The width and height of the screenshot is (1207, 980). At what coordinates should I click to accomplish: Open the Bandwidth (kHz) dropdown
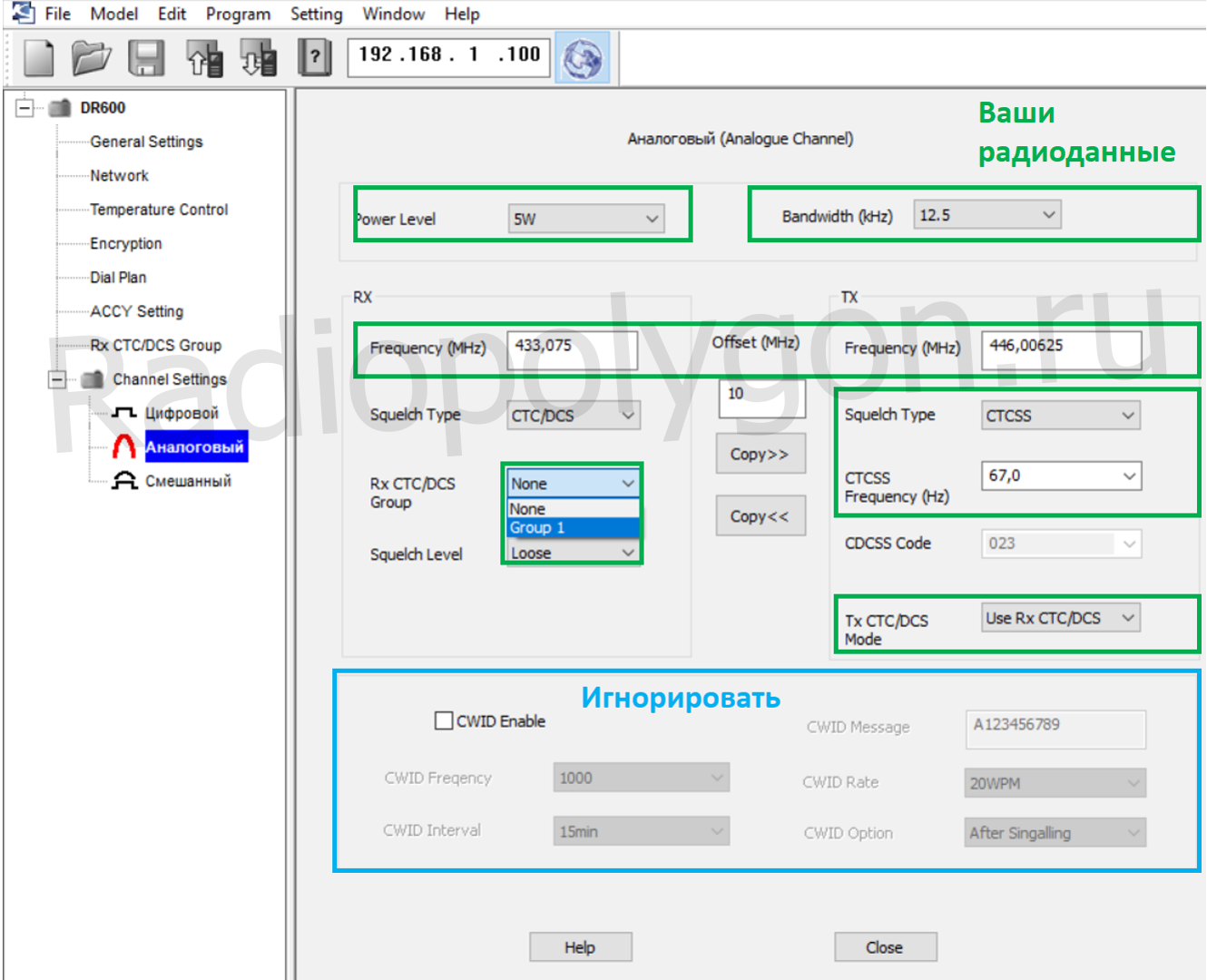(x=986, y=215)
